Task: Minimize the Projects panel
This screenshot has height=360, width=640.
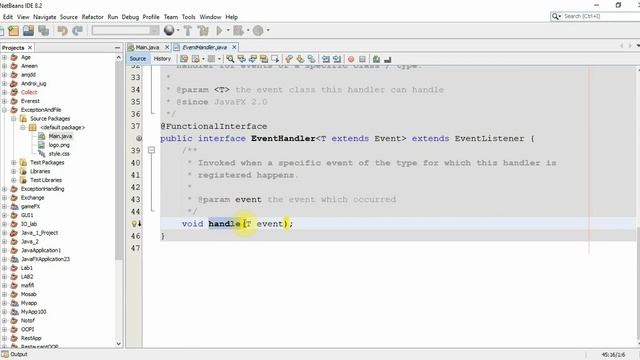Action: click(118, 48)
